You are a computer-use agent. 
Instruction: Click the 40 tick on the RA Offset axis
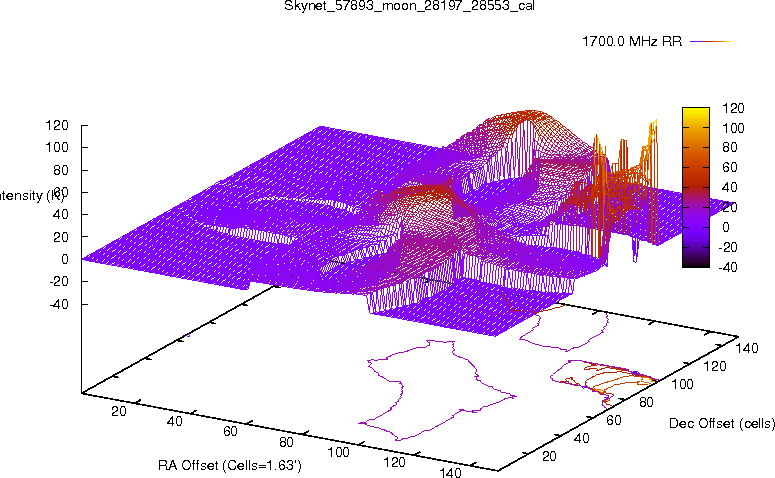174,422
